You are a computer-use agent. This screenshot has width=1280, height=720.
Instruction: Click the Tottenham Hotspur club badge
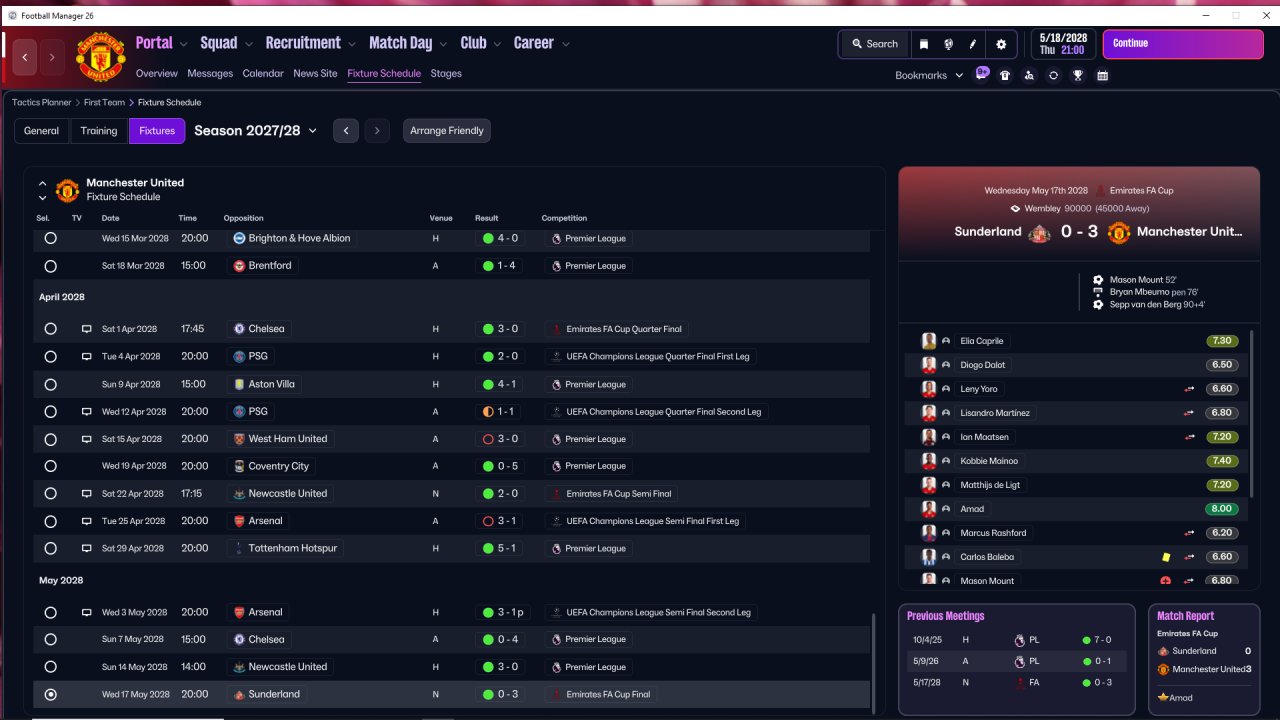pos(239,549)
